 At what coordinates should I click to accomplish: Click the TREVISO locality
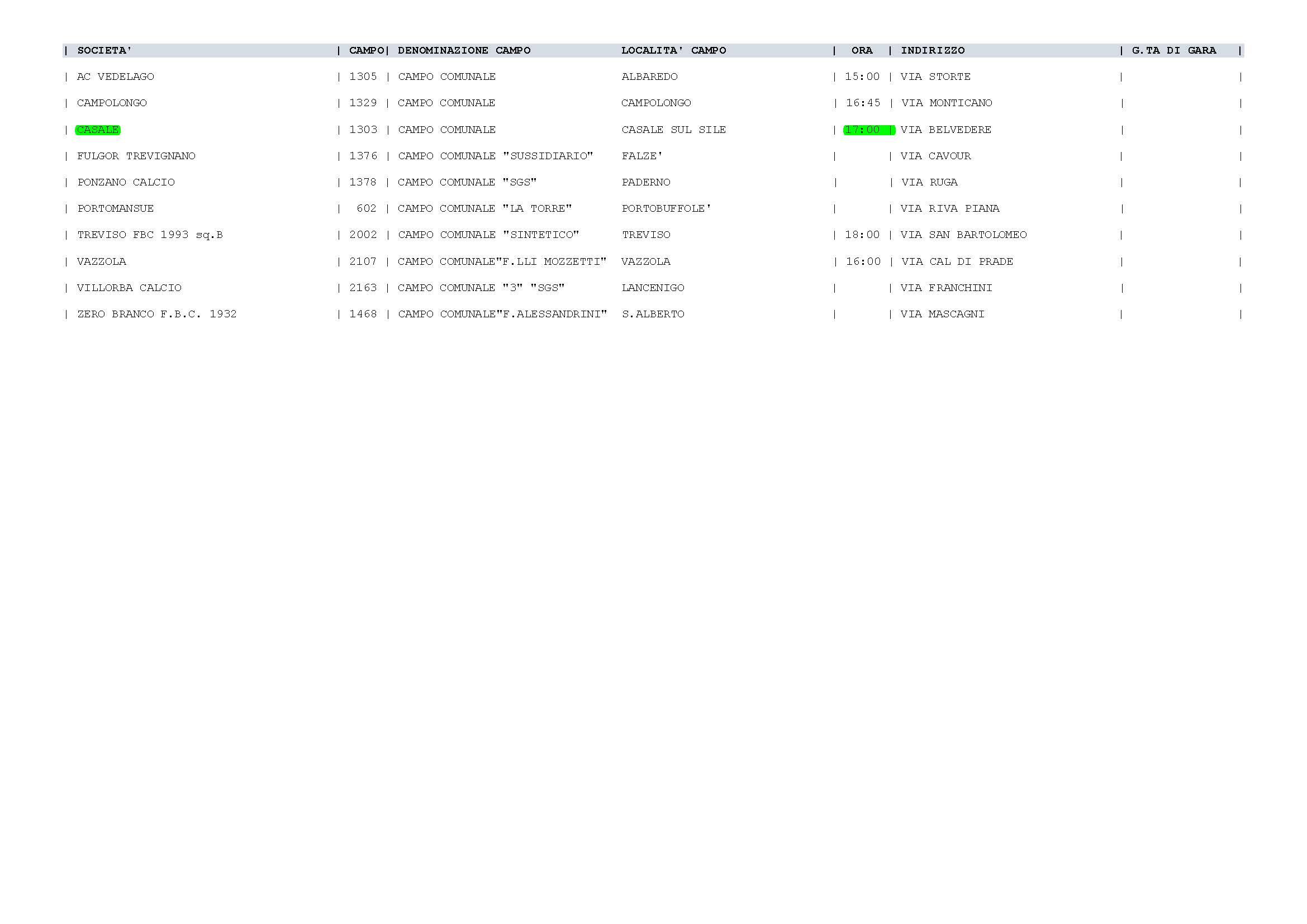coord(646,235)
